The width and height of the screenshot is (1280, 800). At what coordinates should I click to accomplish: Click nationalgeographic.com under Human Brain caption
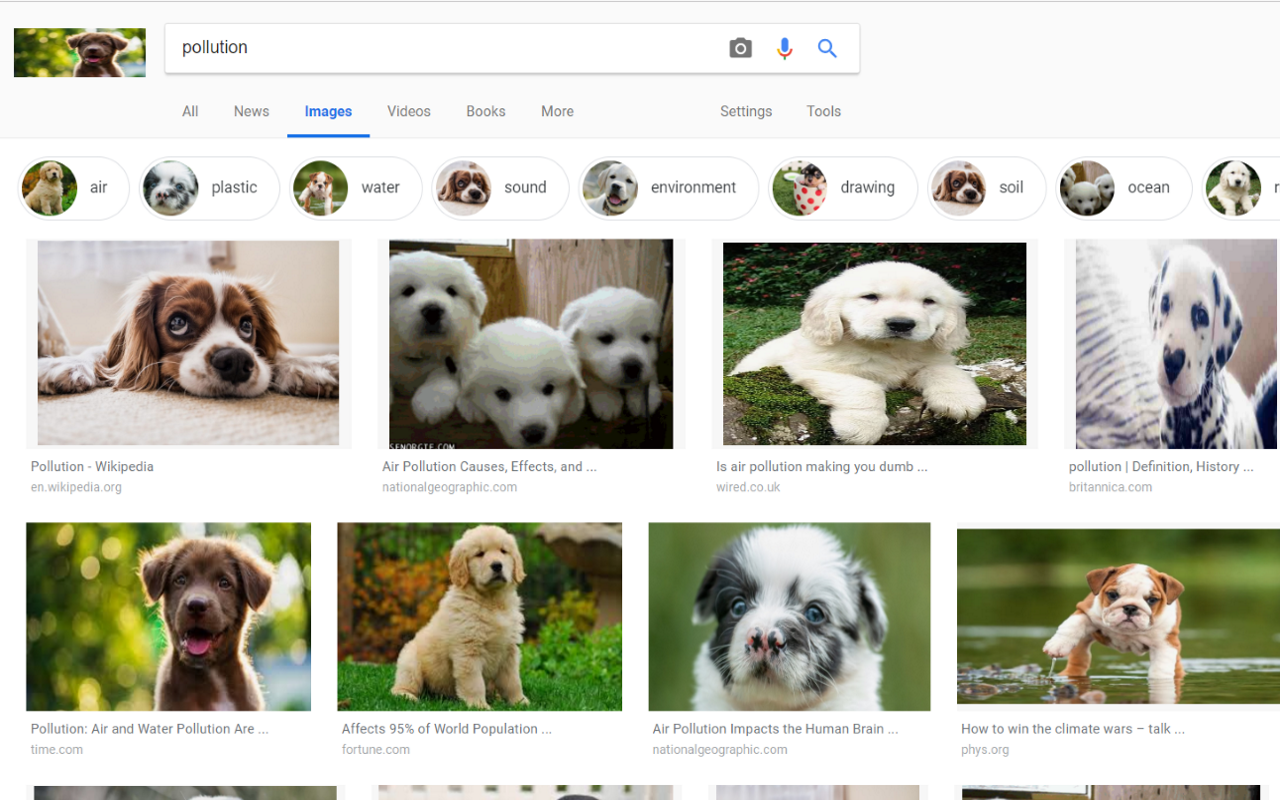click(720, 750)
